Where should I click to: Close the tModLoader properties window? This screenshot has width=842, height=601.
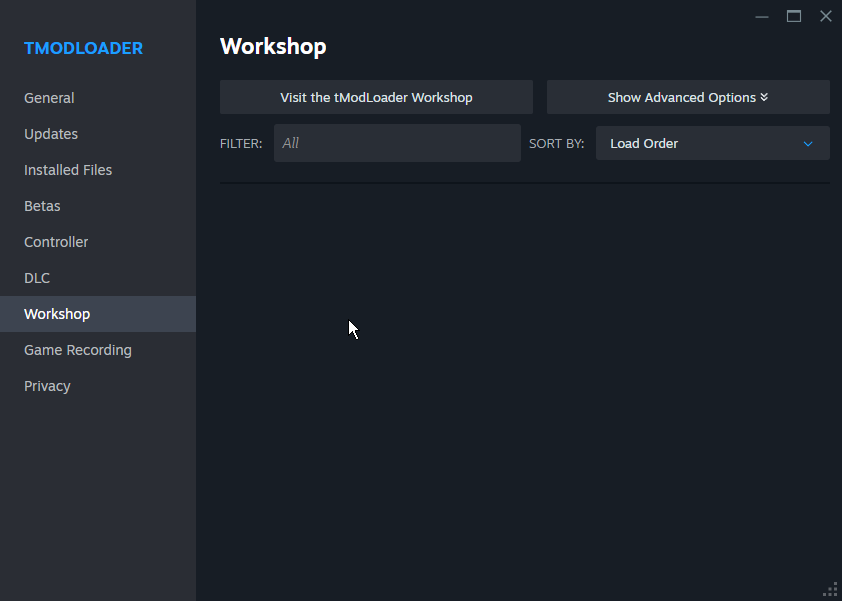click(x=826, y=16)
